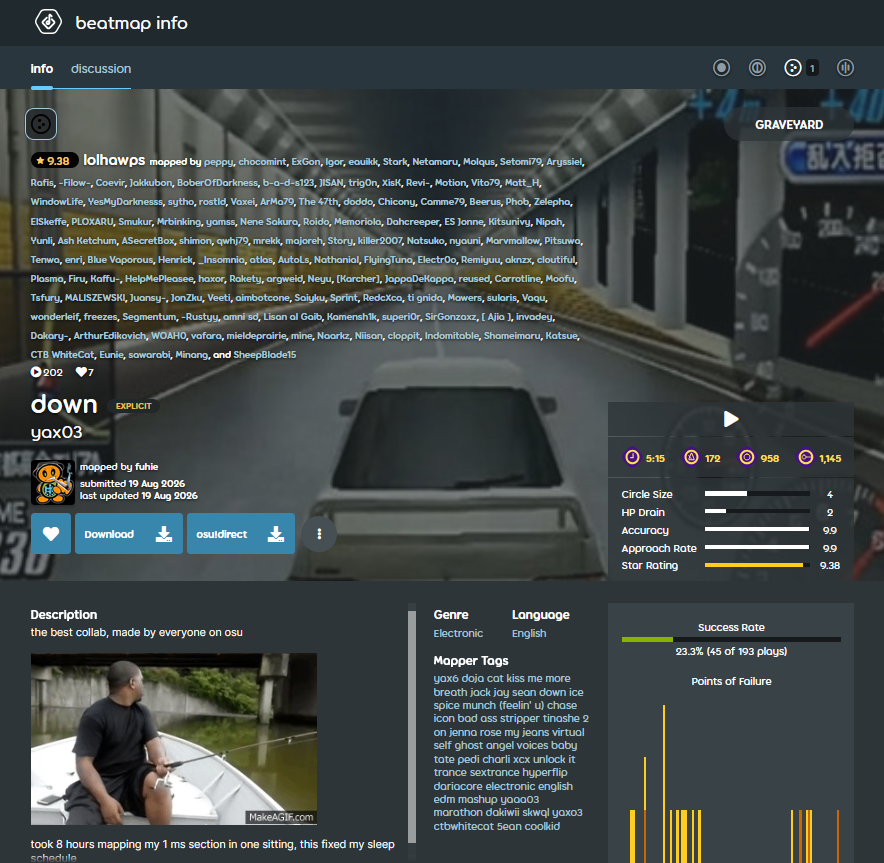Image resolution: width=884 pixels, height=863 pixels.
Task: Click the HP Drain bar
Action: pos(757,511)
